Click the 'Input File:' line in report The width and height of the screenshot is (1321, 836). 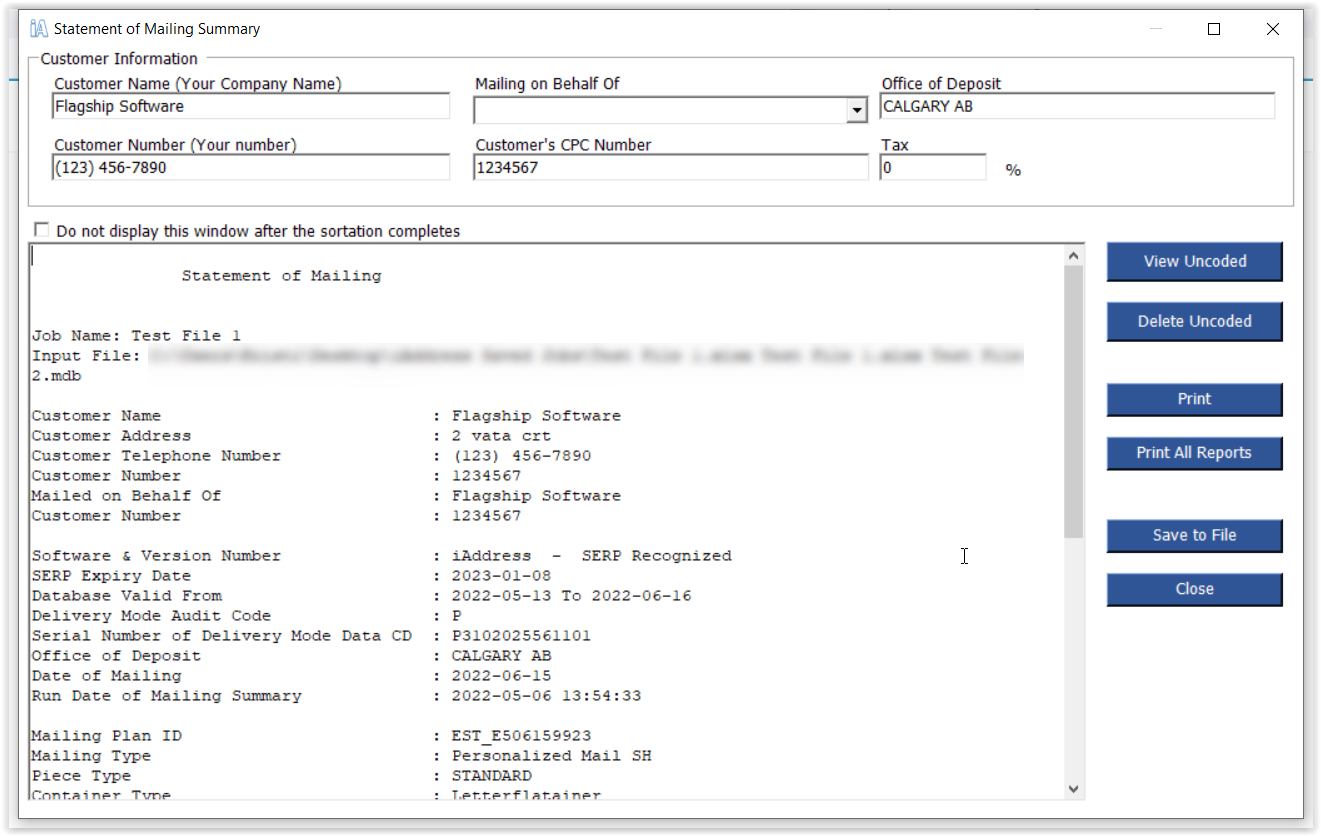(528, 356)
